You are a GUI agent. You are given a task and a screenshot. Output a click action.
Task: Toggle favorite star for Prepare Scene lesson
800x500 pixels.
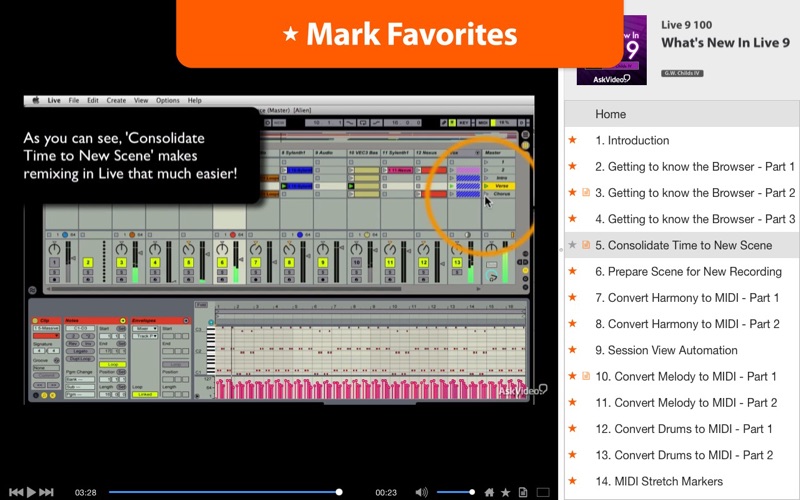click(x=573, y=271)
